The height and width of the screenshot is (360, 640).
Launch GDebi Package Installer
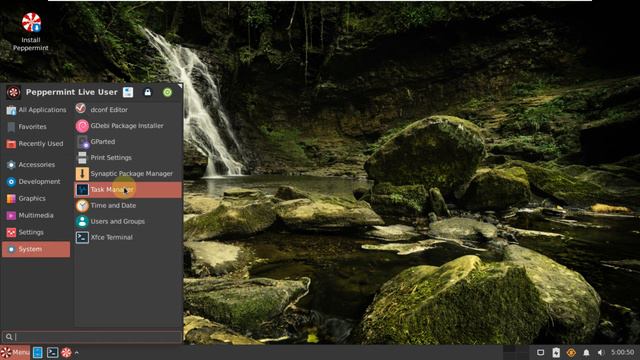[x=128, y=126]
